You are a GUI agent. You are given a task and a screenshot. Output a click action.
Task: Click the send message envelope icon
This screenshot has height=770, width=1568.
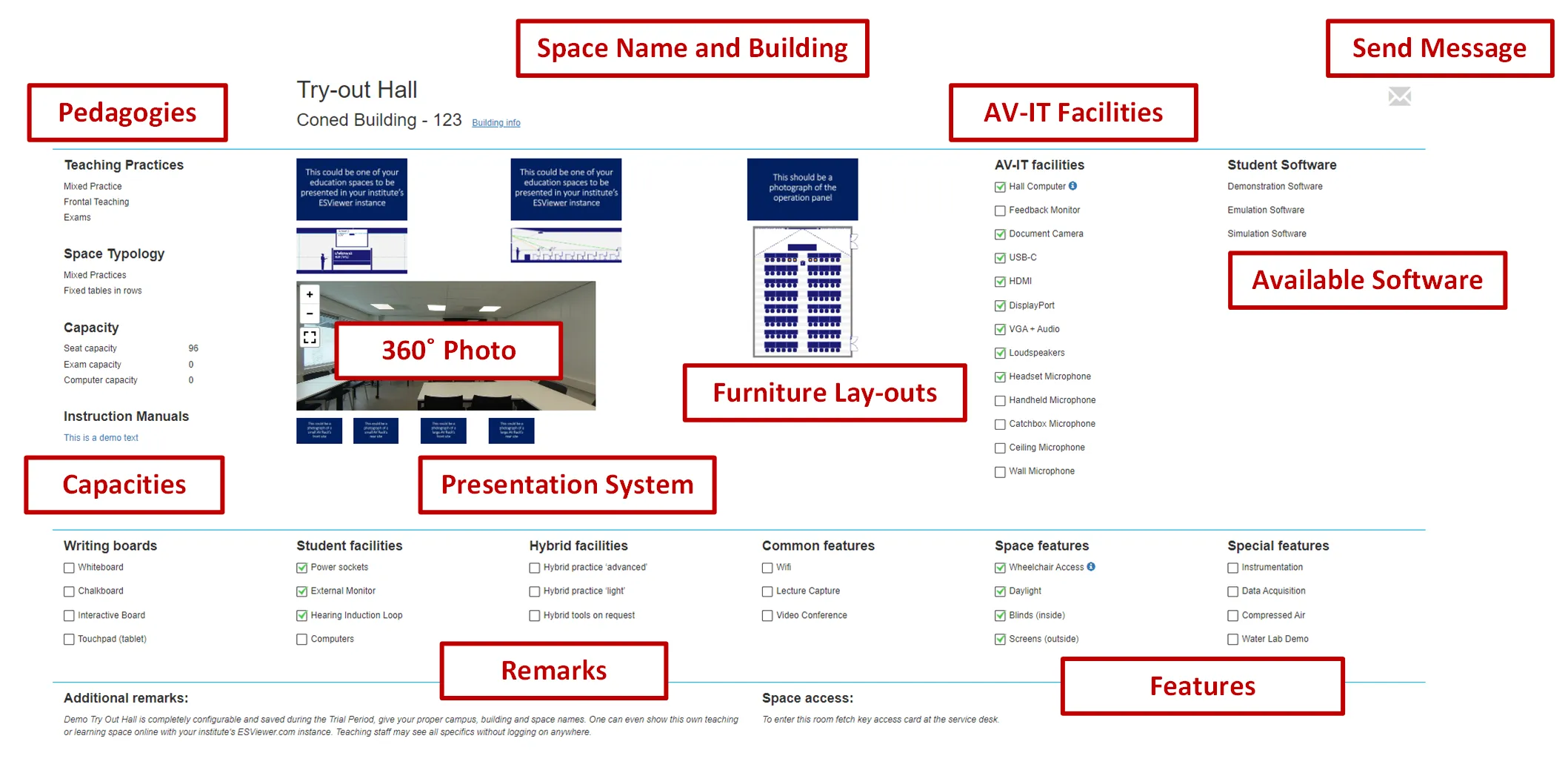(x=1399, y=96)
